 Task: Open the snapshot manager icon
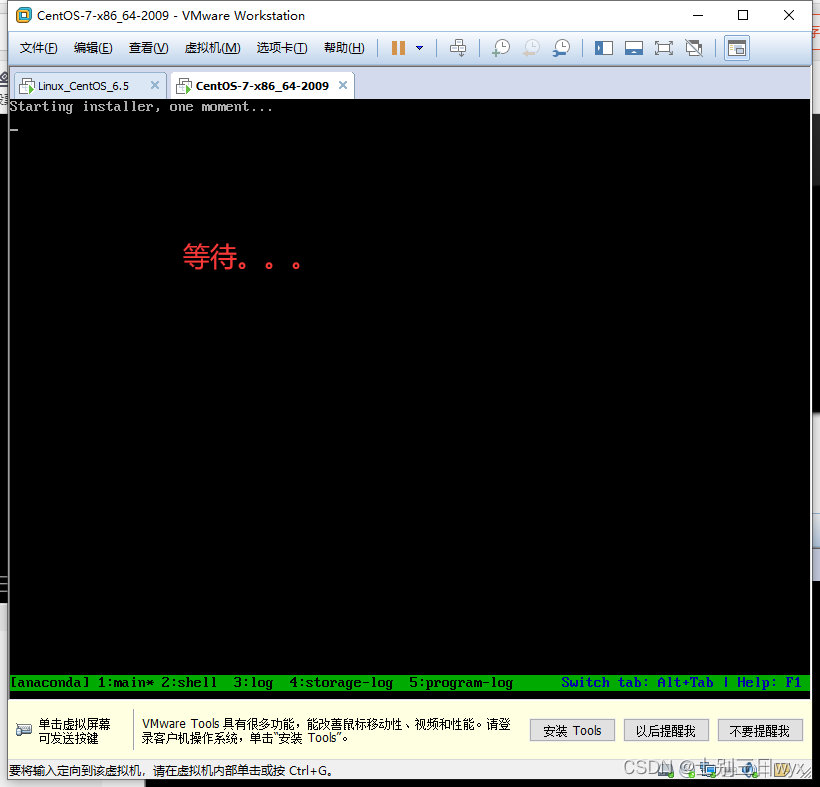[x=561, y=48]
